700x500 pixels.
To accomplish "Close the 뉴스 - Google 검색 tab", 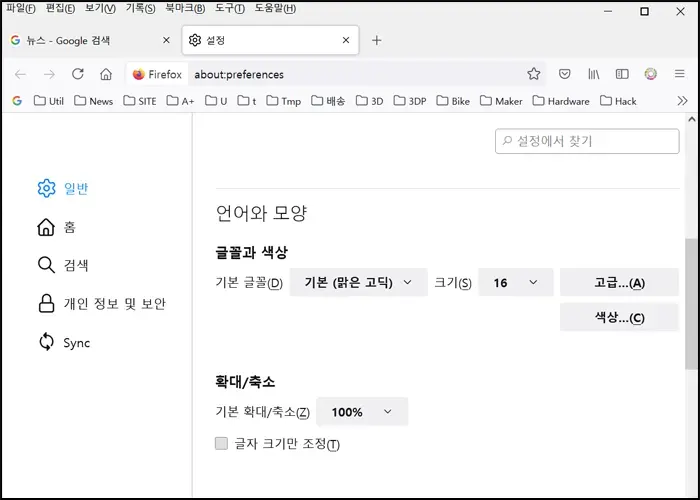I will pos(166,40).
